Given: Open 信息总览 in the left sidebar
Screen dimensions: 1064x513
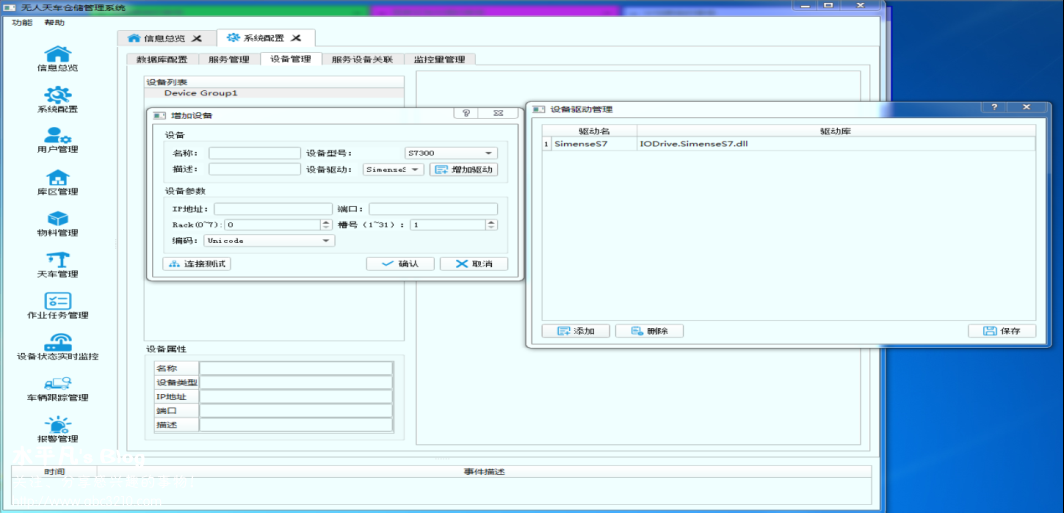Looking at the screenshot, I should click(58, 55).
